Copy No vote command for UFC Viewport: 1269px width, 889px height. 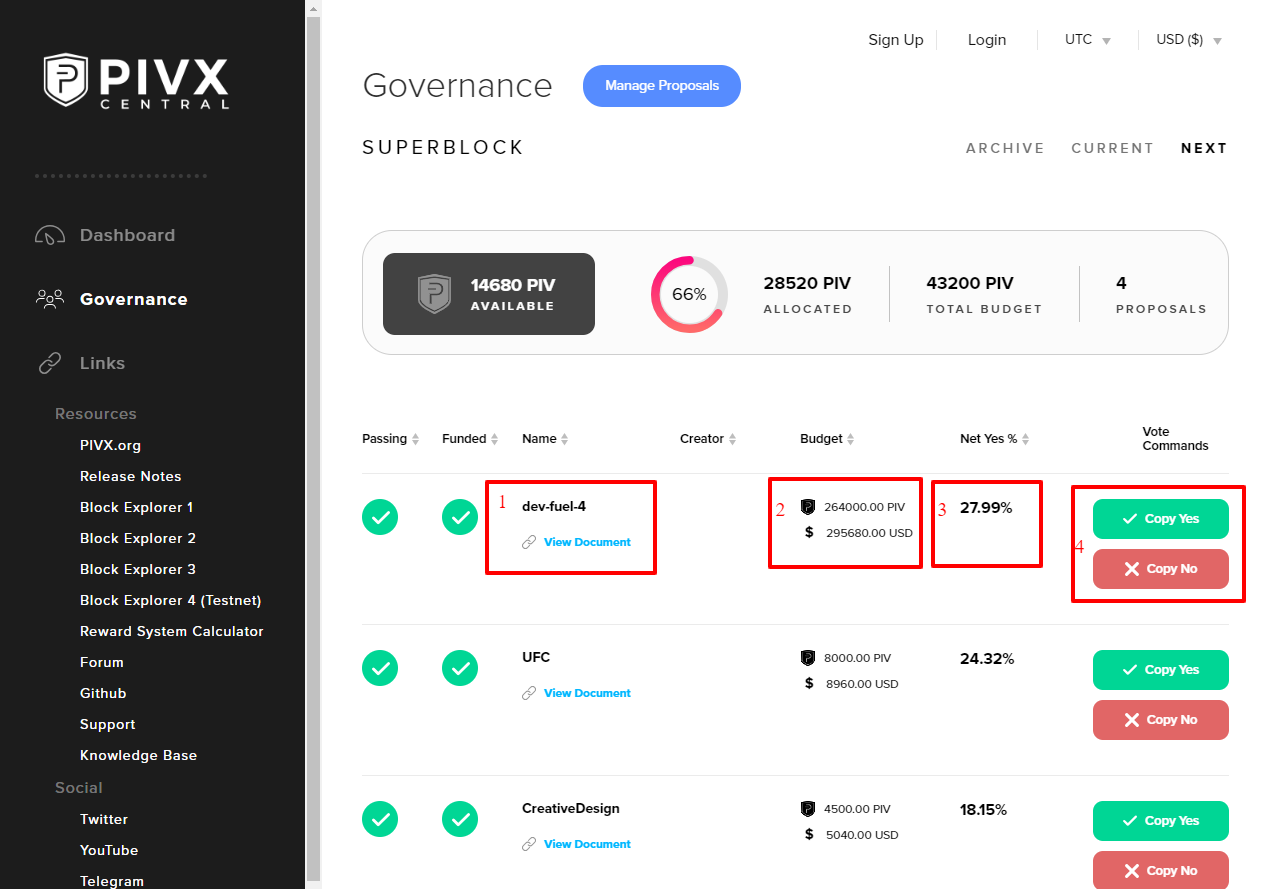pos(1161,720)
